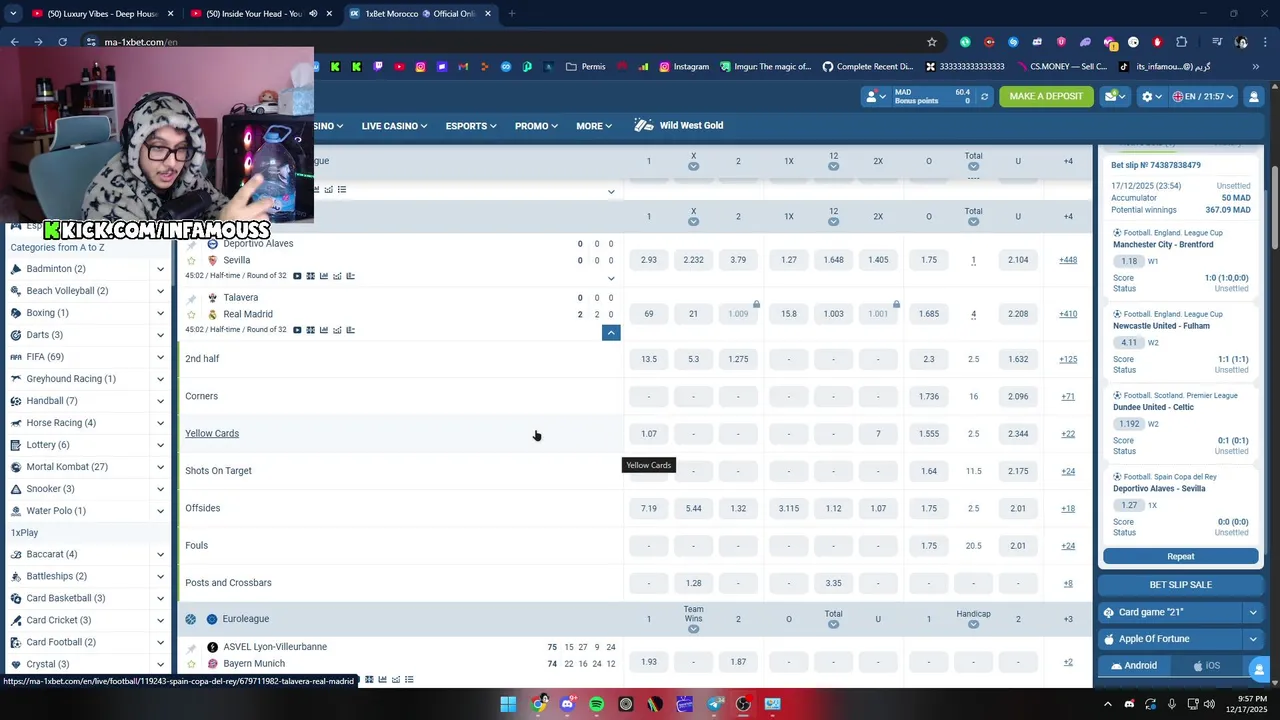Open Spotify from the taskbar
The height and width of the screenshot is (720, 1280).
click(597, 704)
